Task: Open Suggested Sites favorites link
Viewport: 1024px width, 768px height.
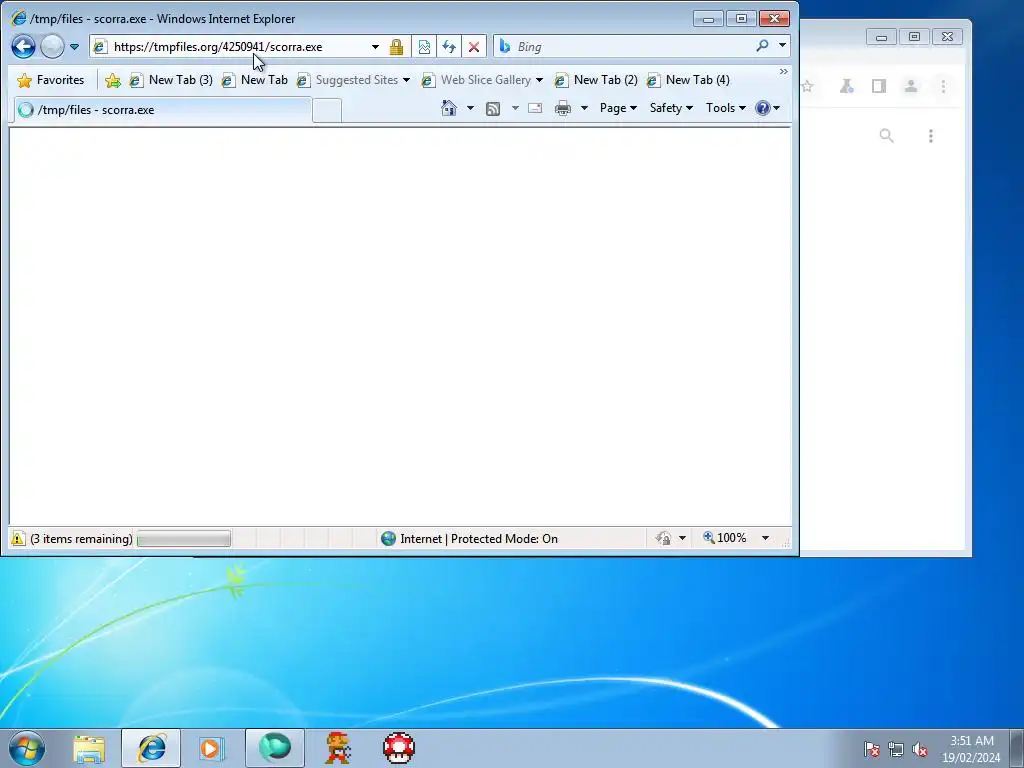Action: (347, 80)
